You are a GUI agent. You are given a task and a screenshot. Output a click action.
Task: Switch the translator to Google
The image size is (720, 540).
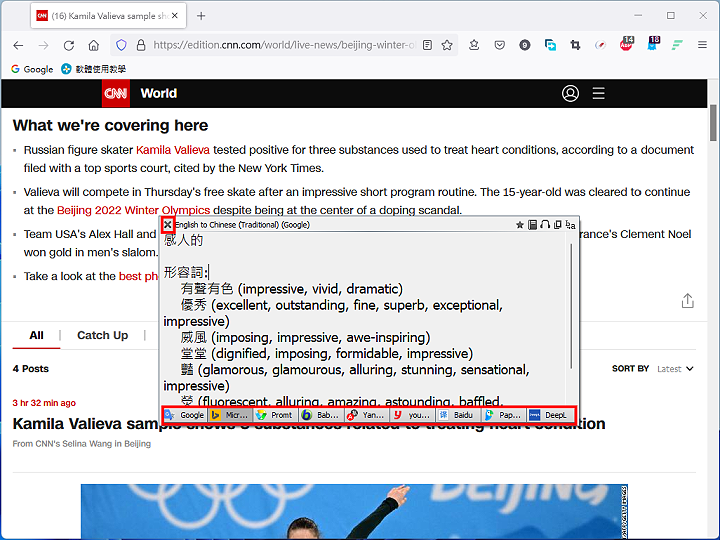click(185, 415)
